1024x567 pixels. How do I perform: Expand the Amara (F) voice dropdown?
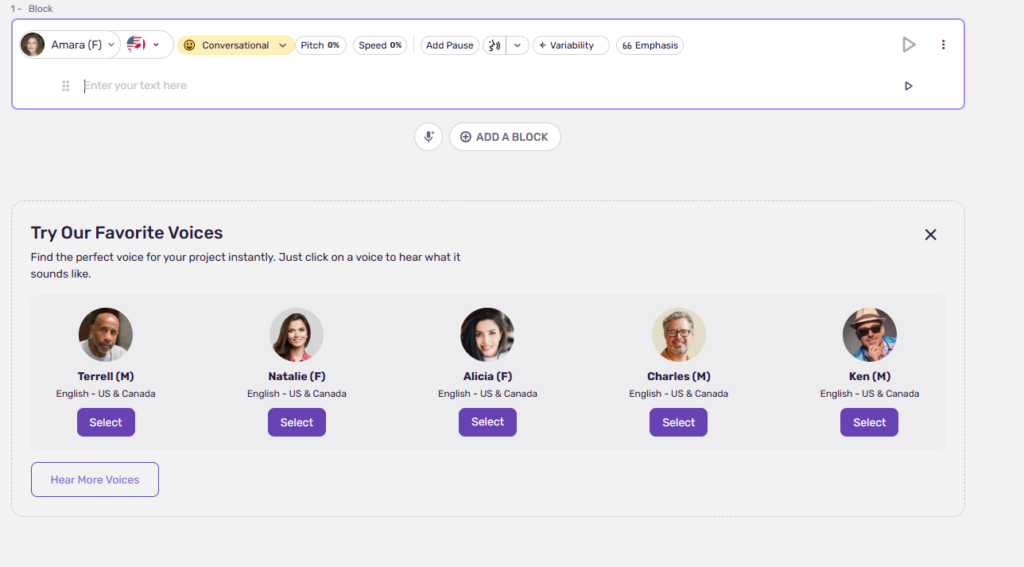click(111, 45)
